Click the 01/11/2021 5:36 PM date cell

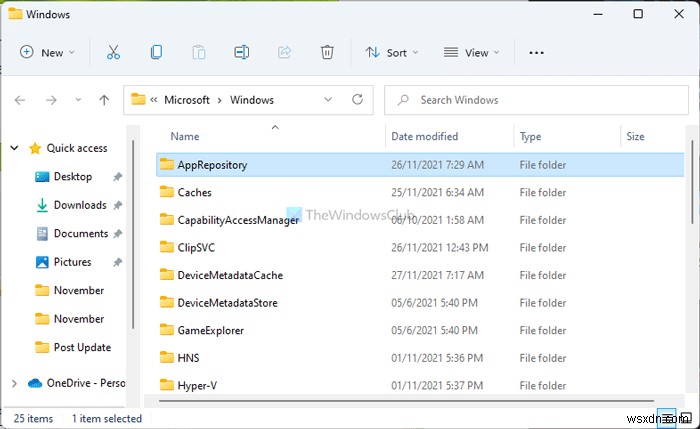point(437,358)
